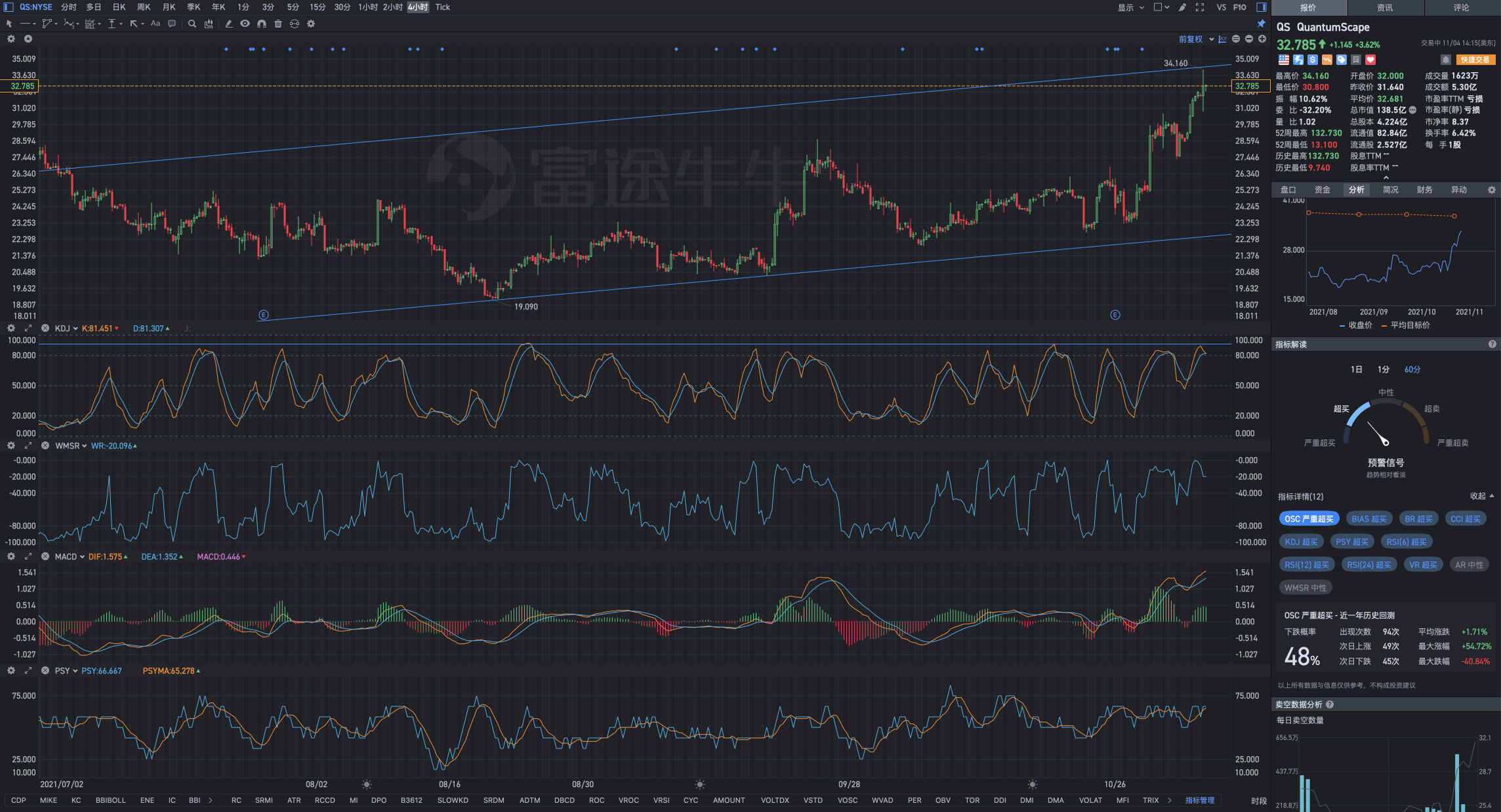Expand the WMSR indicator panel to full
This screenshot has width=1501, height=812.
tap(28, 445)
